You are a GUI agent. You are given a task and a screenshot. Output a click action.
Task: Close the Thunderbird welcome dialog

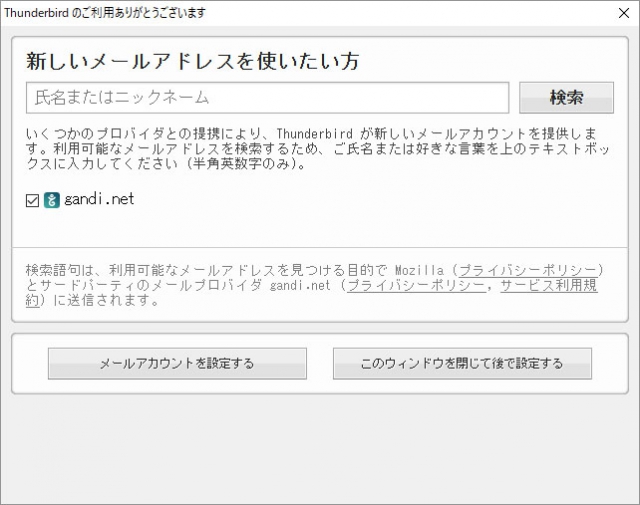click(x=624, y=13)
